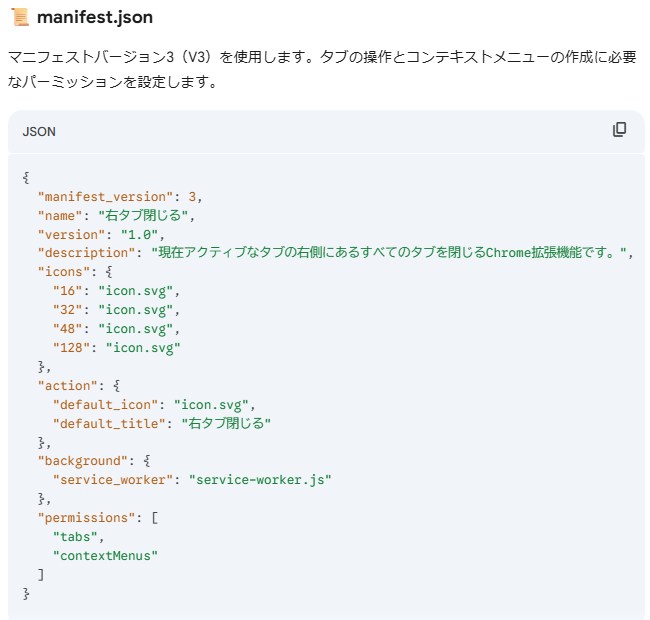Click the JSON language label
650x620 pixels.
[x=39, y=132]
